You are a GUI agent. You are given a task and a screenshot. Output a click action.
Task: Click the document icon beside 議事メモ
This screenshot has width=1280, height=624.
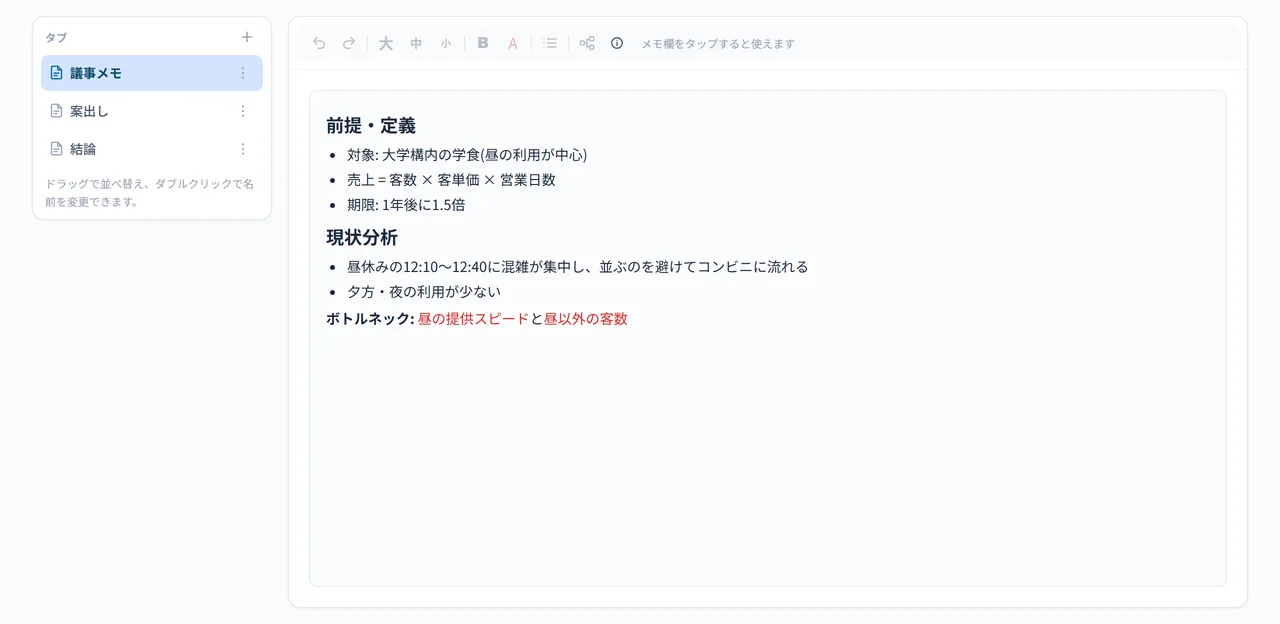tap(57, 73)
